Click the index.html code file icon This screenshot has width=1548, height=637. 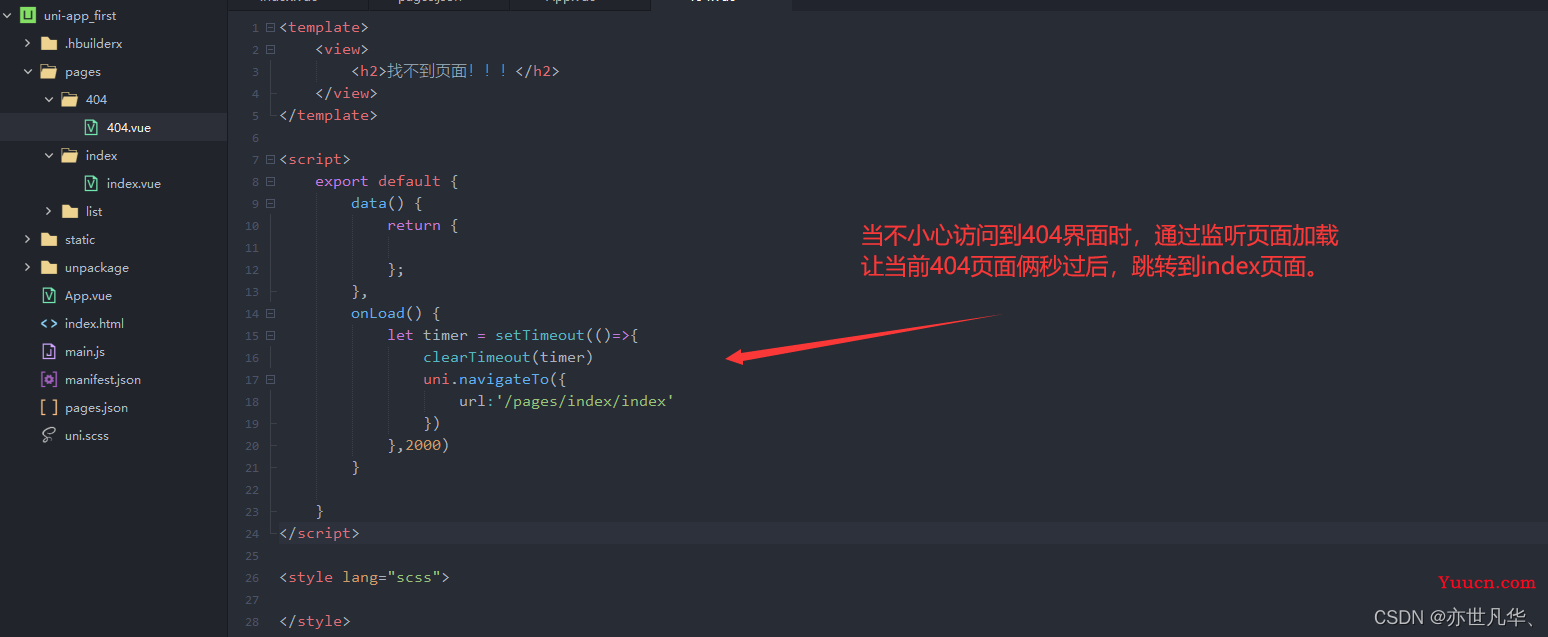coord(49,324)
